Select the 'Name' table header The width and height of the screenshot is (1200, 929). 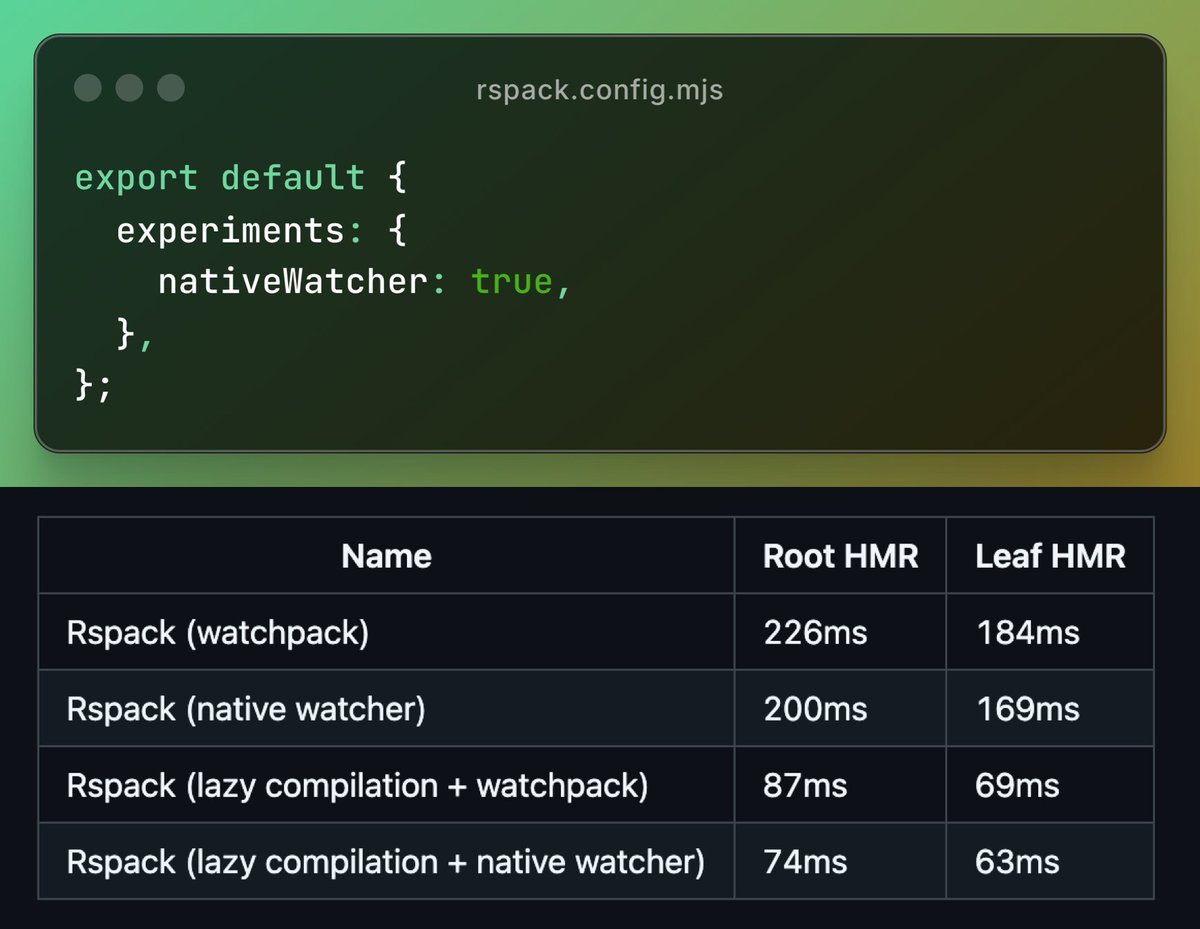click(x=386, y=556)
